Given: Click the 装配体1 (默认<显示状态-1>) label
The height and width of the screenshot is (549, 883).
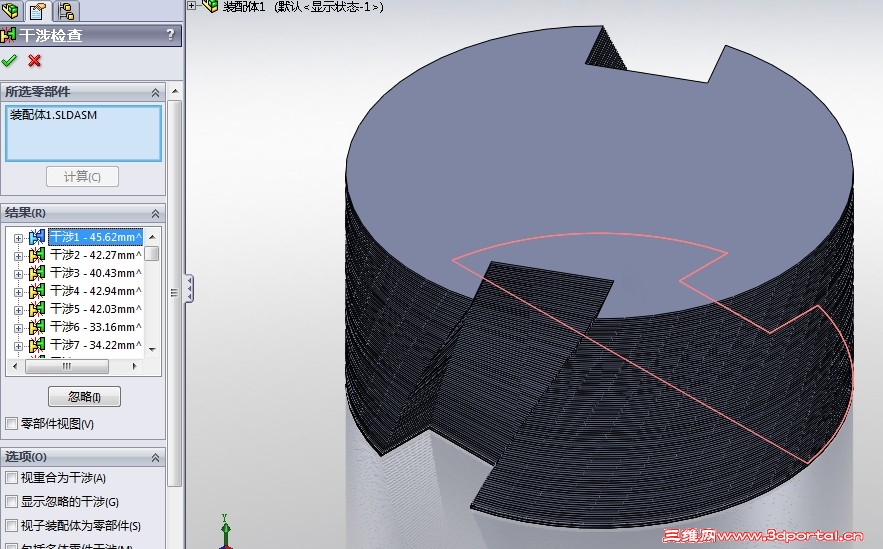Looking at the screenshot, I should point(303,7).
